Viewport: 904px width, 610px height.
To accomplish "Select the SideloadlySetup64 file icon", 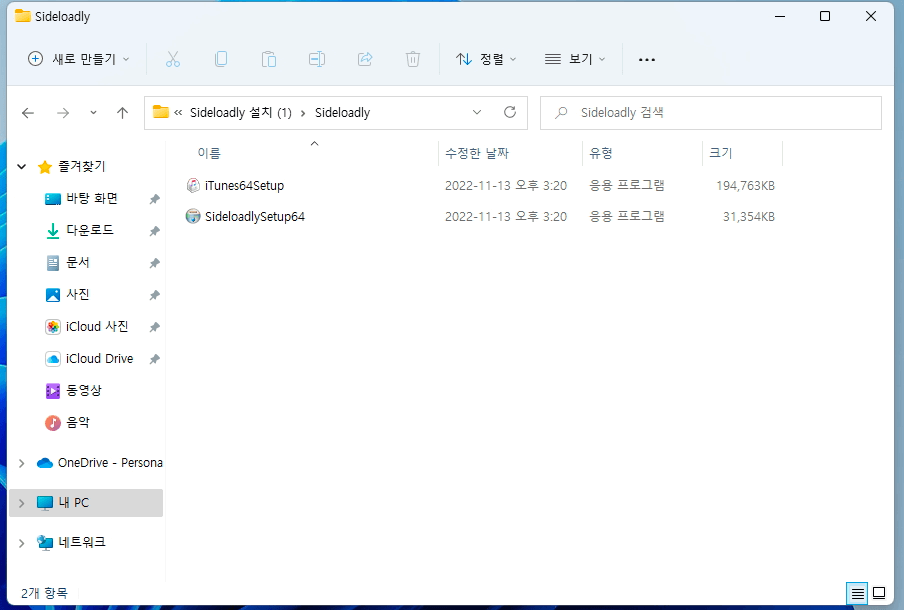I will pyautogui.click(x=193, y=216).
